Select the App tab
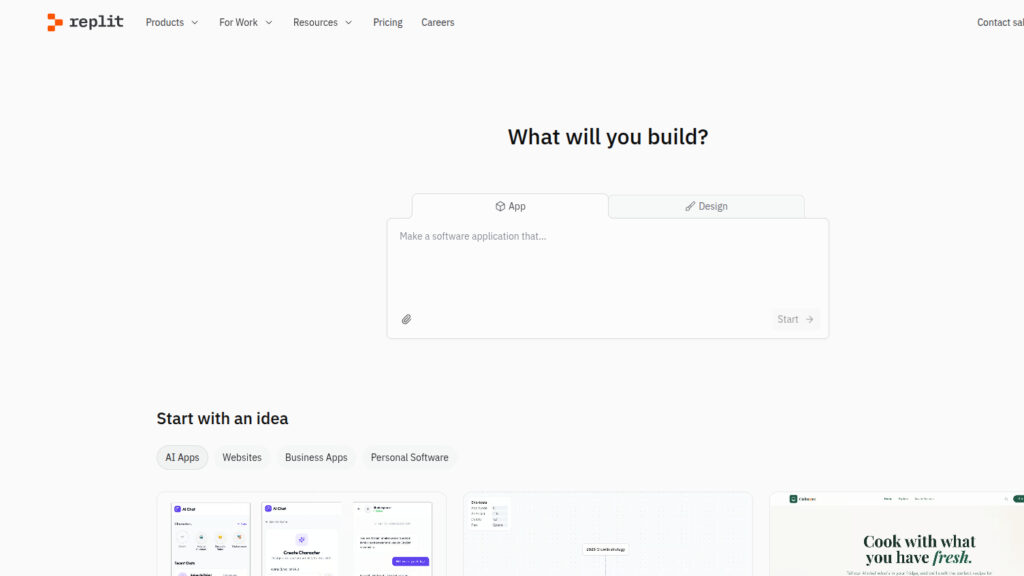Viewport: 1024px width, 576px height. tap(510, 206)
